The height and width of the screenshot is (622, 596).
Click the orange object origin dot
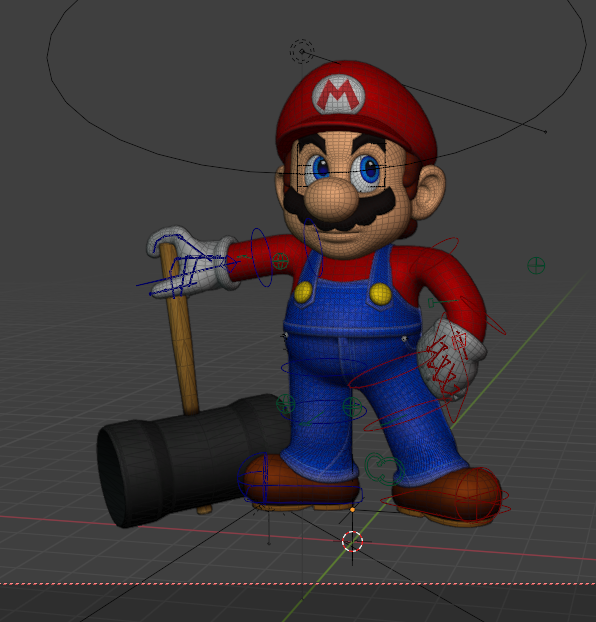pyautogui.click(x=352, y=510)
